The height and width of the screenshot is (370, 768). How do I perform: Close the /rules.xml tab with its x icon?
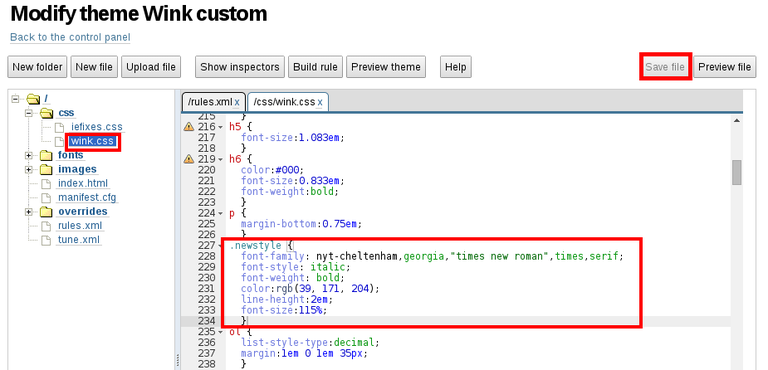click(x=237, y=102)
